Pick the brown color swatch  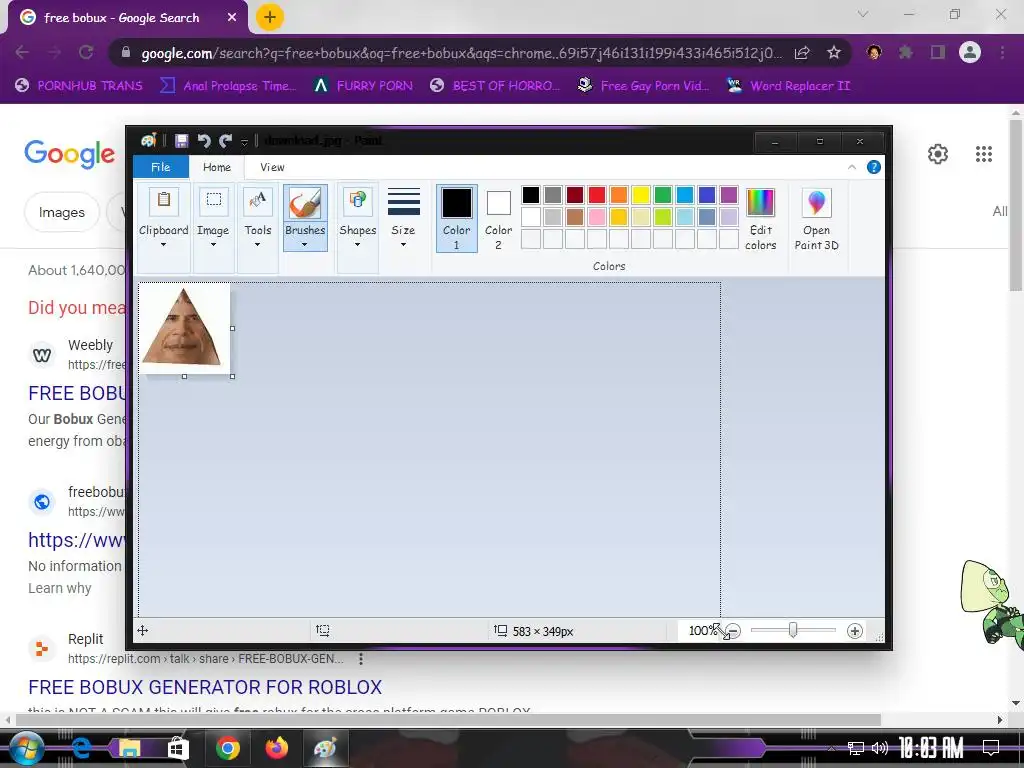point(575,217)
